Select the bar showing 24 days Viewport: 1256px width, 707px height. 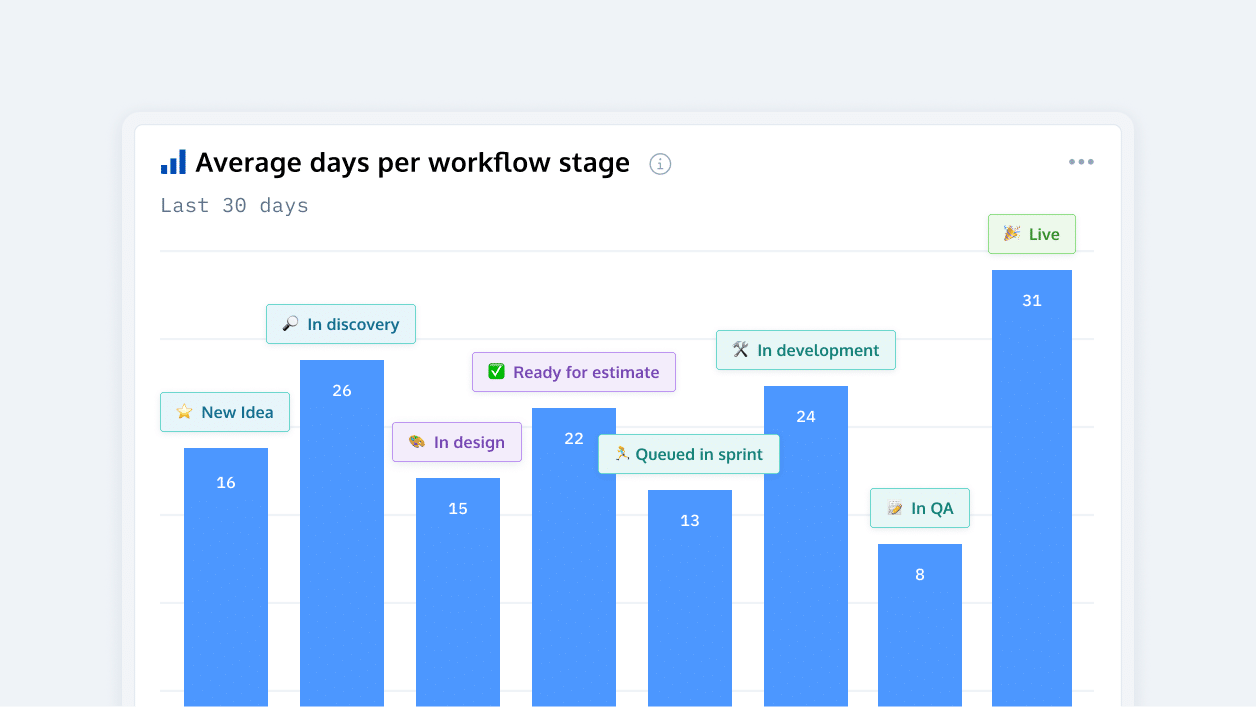pyautogui.click(x=806, y=546)
